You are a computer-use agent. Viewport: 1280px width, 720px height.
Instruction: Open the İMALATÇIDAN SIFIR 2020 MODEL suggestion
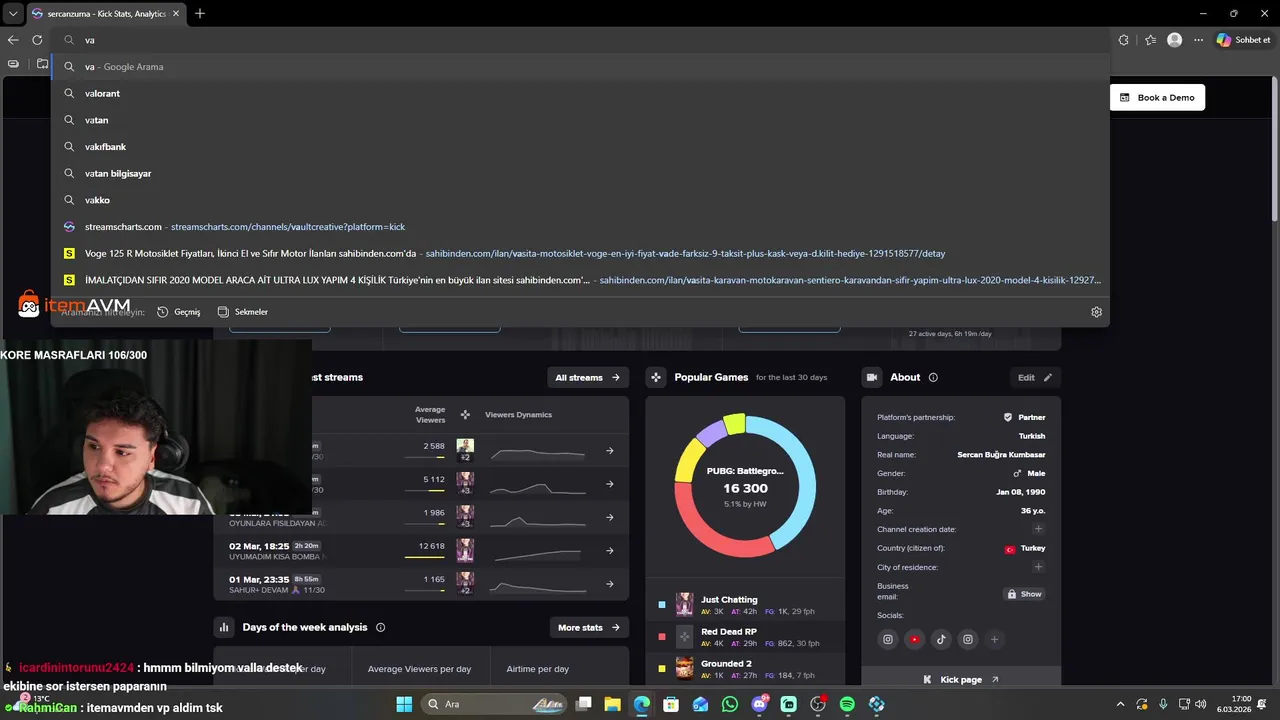tap(580, 280)
